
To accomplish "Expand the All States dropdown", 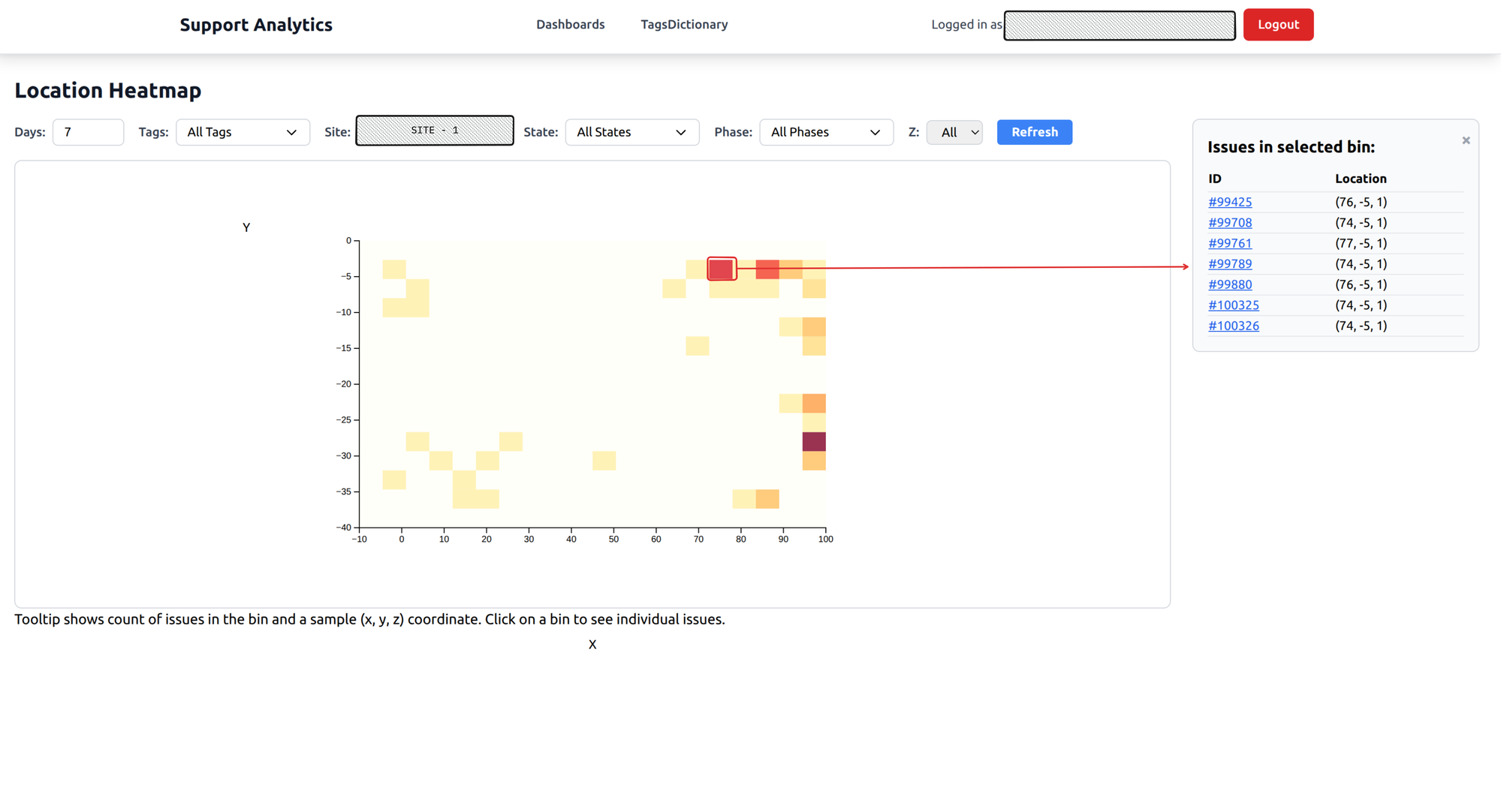I will [x=631, y=132].
